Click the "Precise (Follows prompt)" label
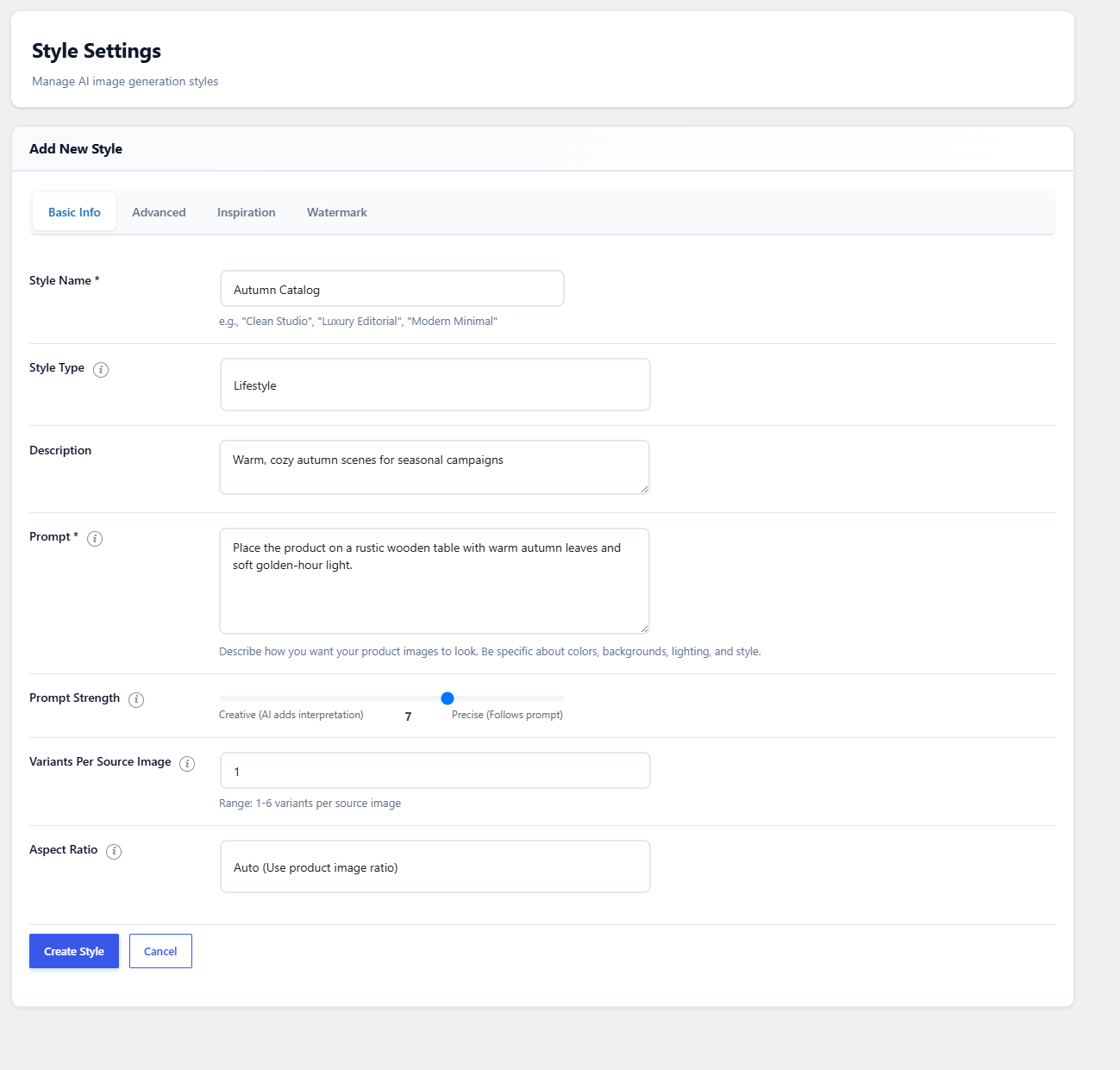Image resolution: width=1120 pixels, height=1070 pixels. (x=507, y=715)
